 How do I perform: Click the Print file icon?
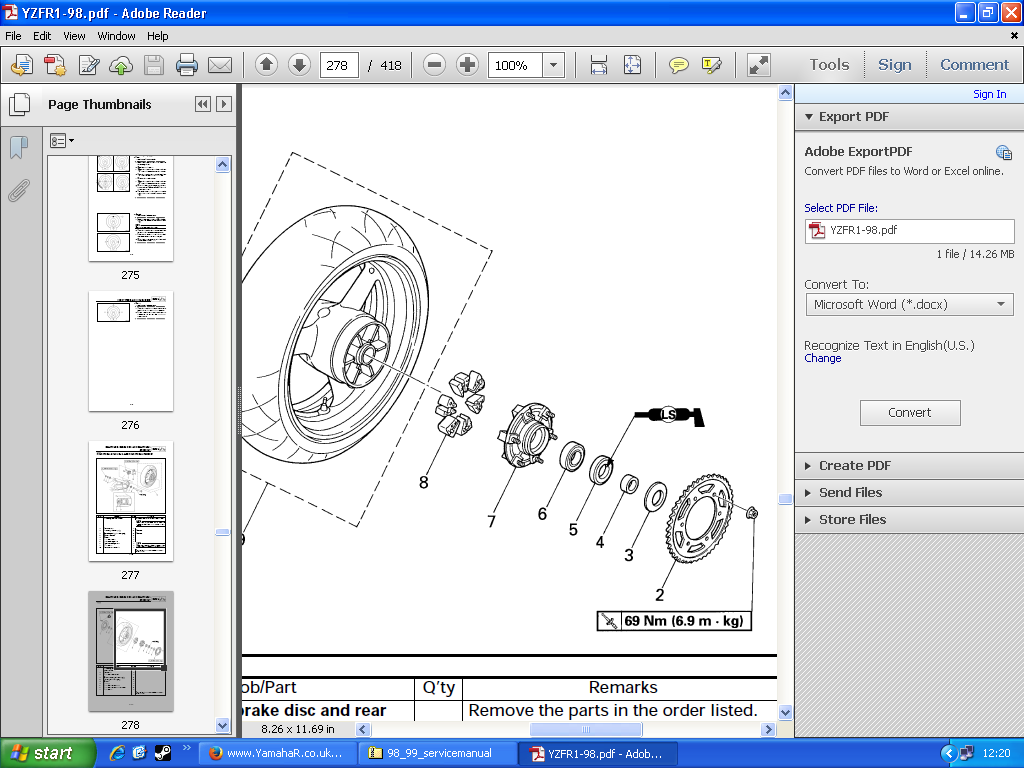187,66
